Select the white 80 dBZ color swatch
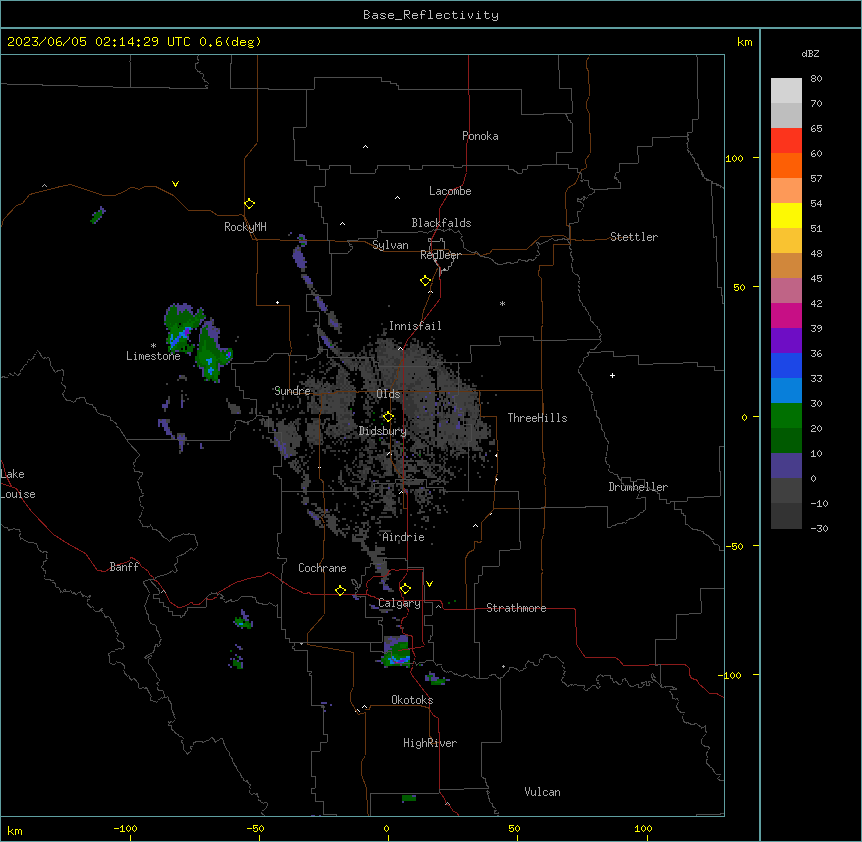 click(786, 91)
